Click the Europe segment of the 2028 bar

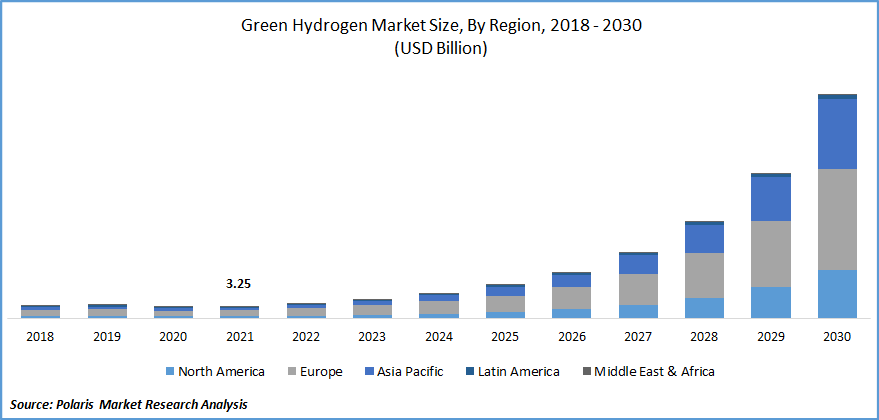pos(705,275)
